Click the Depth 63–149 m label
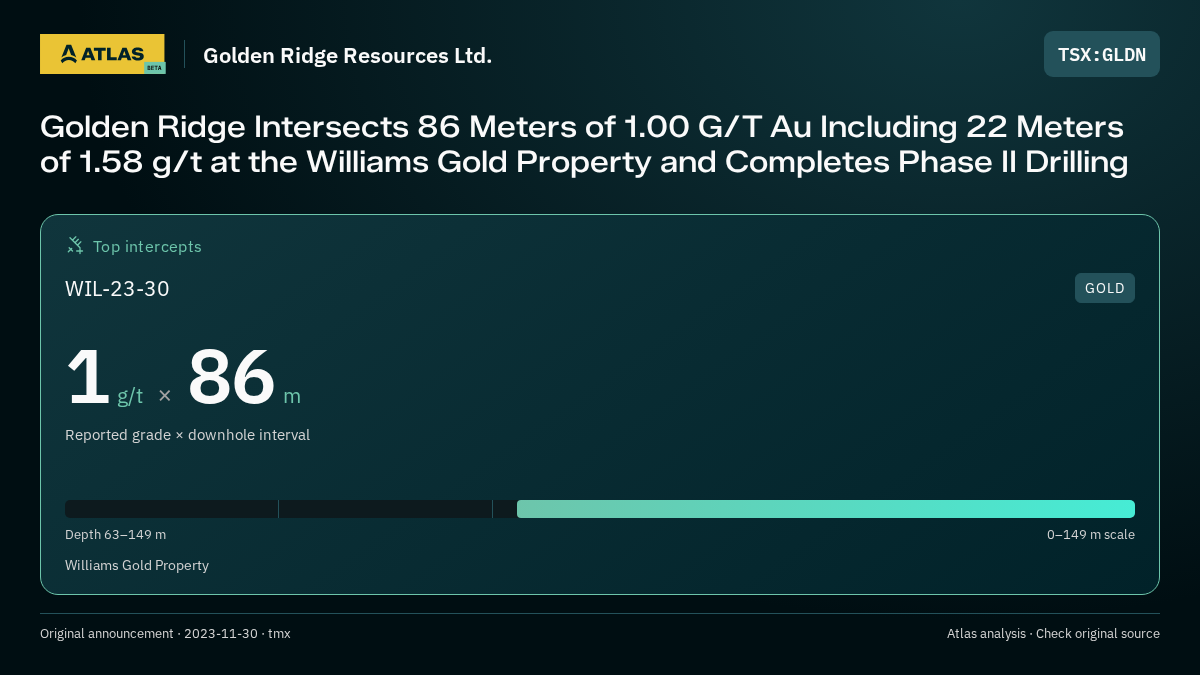This screenshot has width=1200, height=675. 115,535
